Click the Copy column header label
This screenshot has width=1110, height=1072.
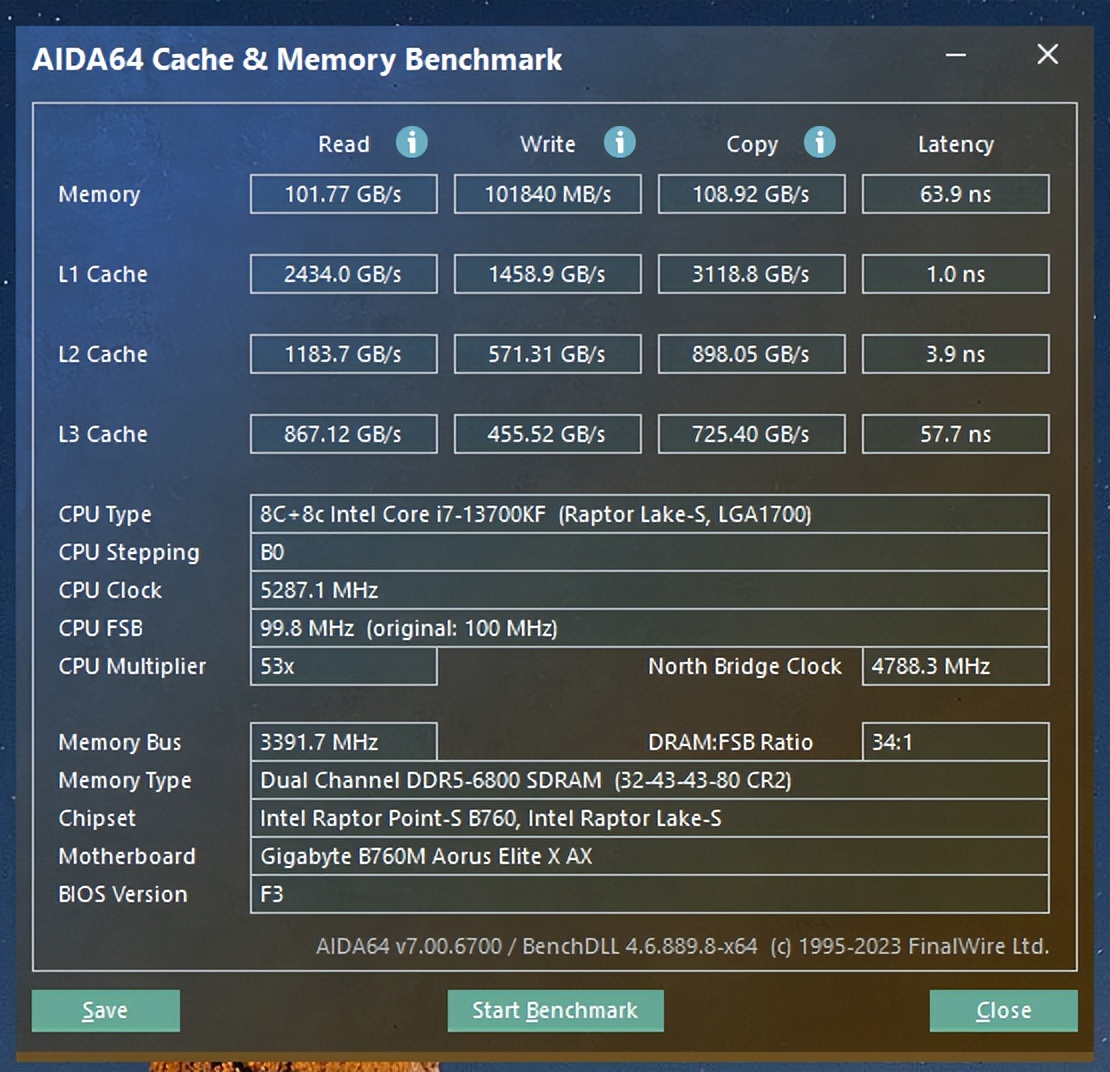[752, 144]
